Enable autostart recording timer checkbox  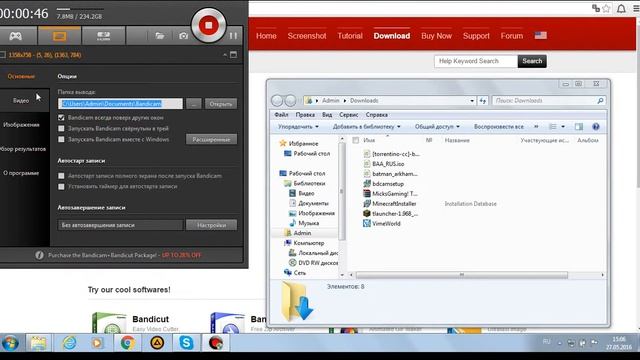coord(61,187)
